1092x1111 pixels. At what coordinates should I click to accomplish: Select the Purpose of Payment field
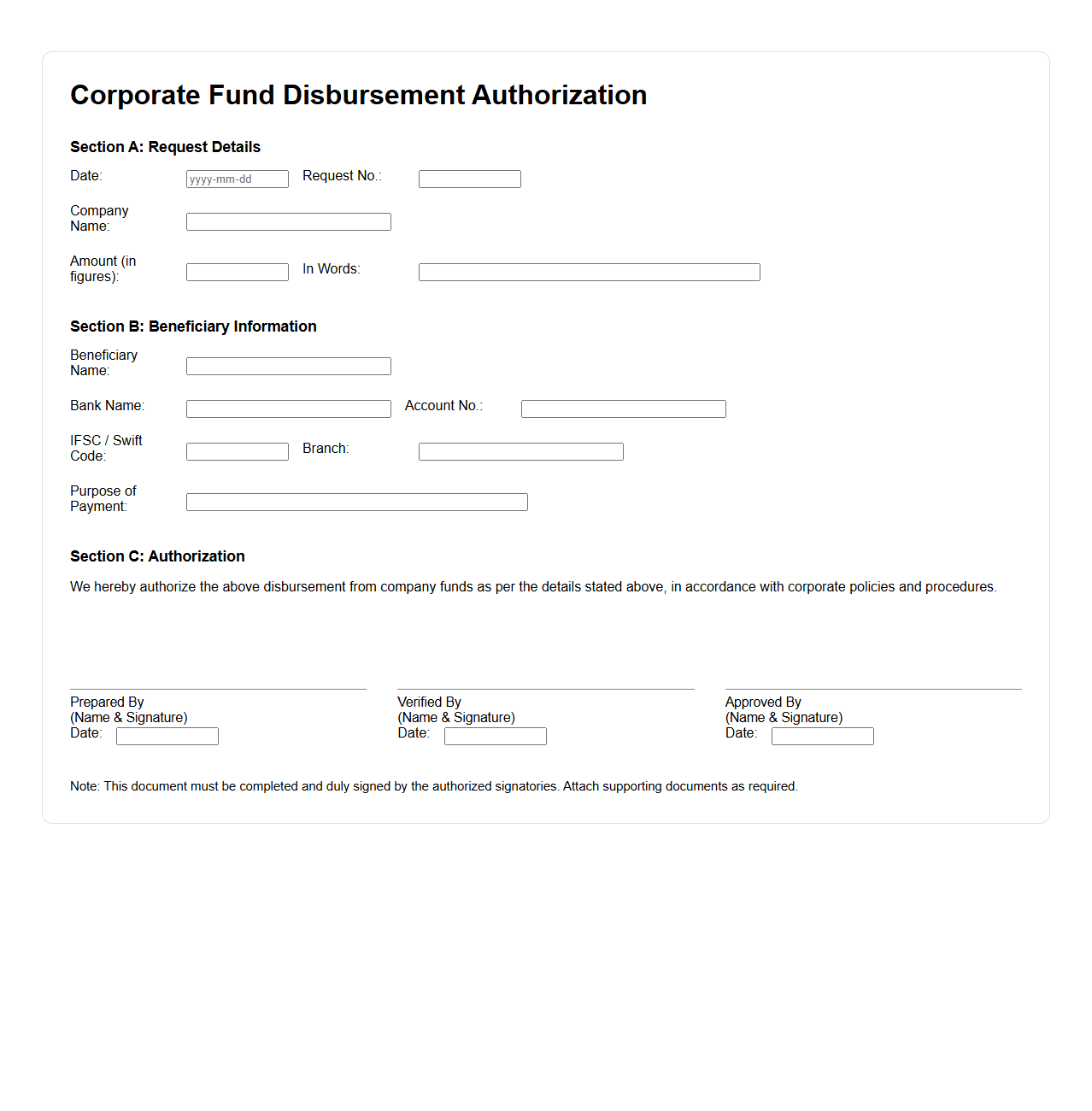[356, 502]
